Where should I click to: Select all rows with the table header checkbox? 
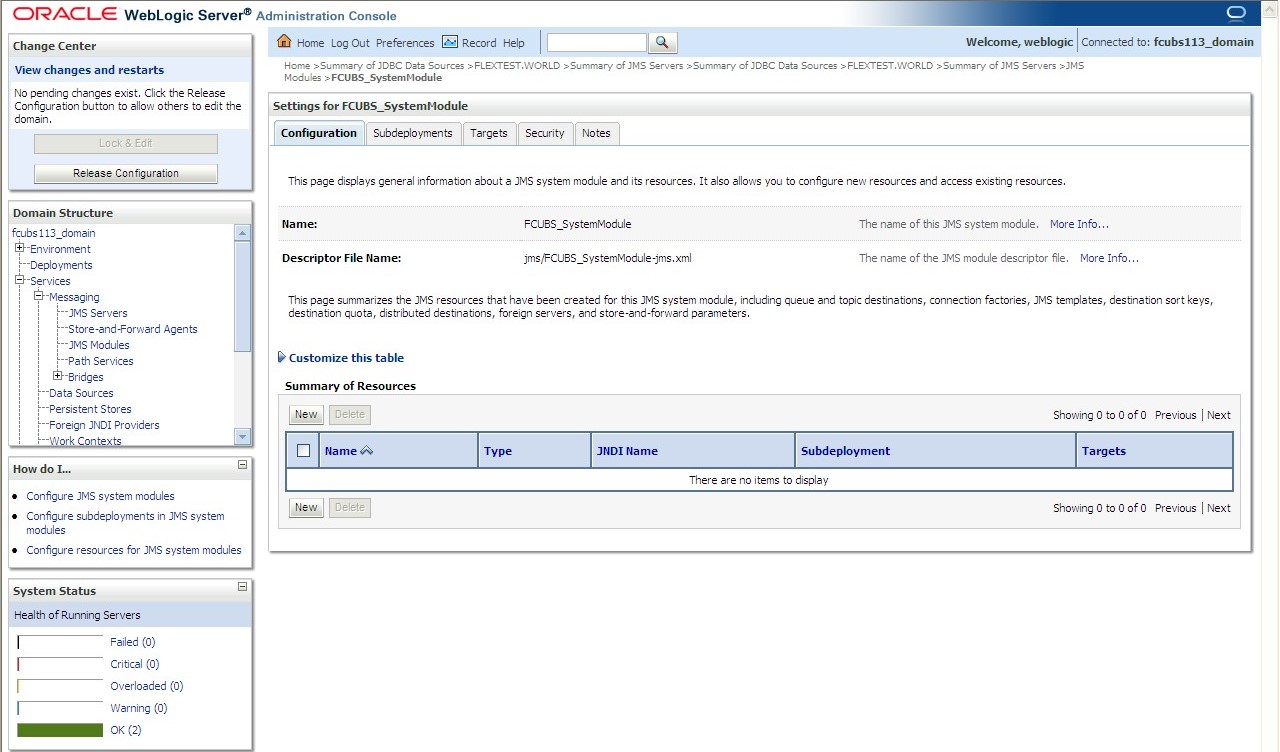click(302, 450)
